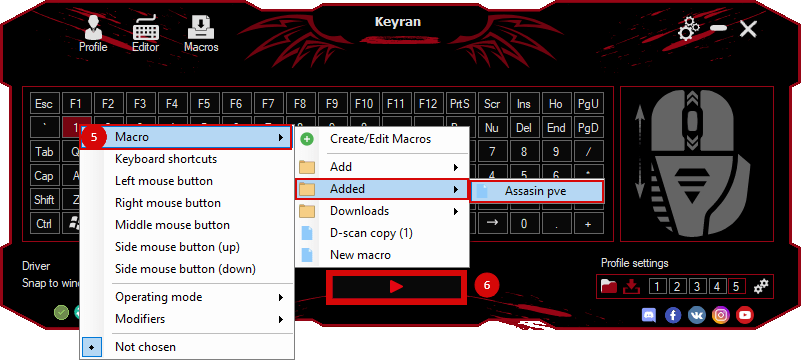Select the D-scan copy (1) macro
The width and height of the screenshot is (801, 360).
point(382,233)
